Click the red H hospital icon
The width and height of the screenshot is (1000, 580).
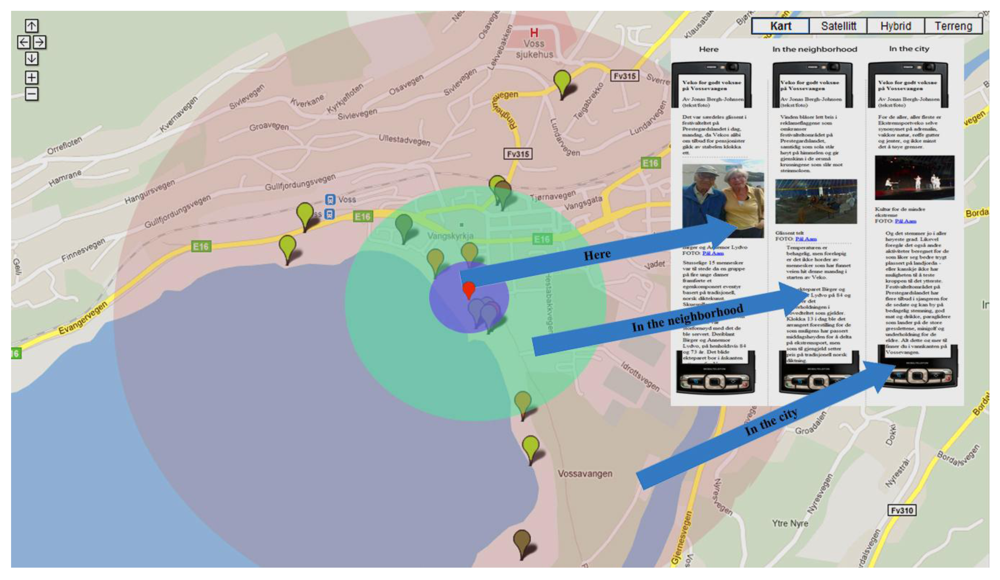click(x=534, y=33)
